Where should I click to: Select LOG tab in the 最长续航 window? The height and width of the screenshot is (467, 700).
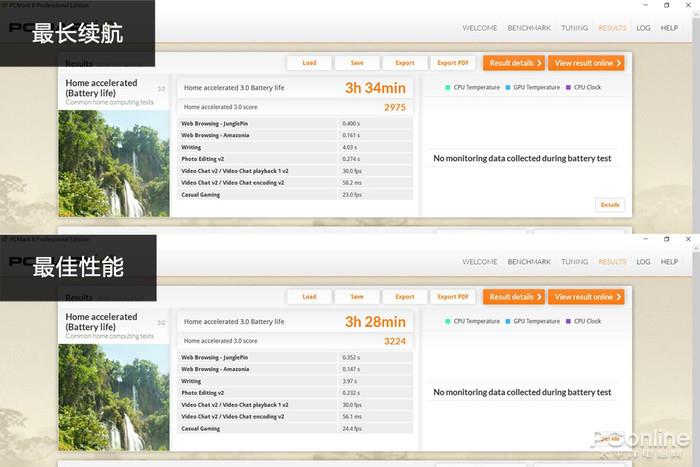643,28
